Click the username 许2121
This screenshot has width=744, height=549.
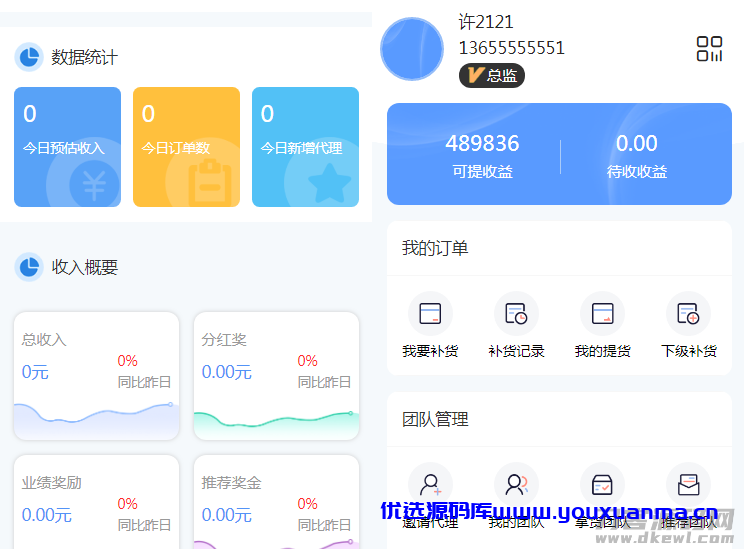tap(486, 22)
